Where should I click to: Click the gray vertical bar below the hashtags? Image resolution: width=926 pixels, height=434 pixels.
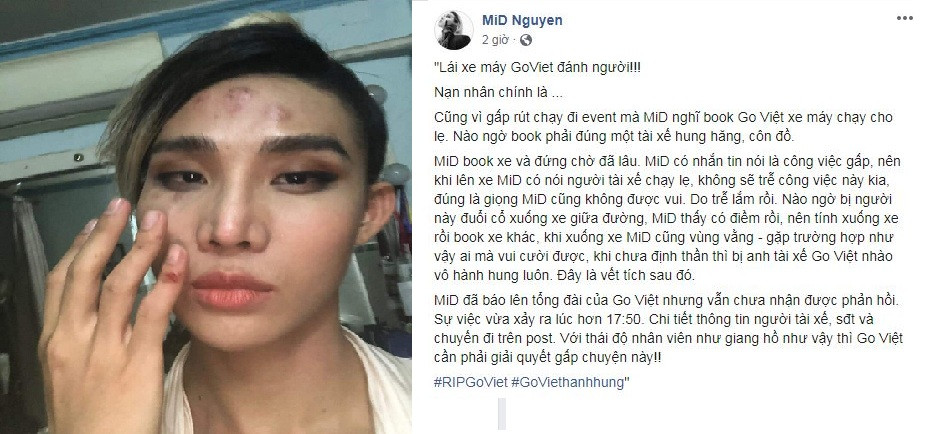[x=502, y=413]
